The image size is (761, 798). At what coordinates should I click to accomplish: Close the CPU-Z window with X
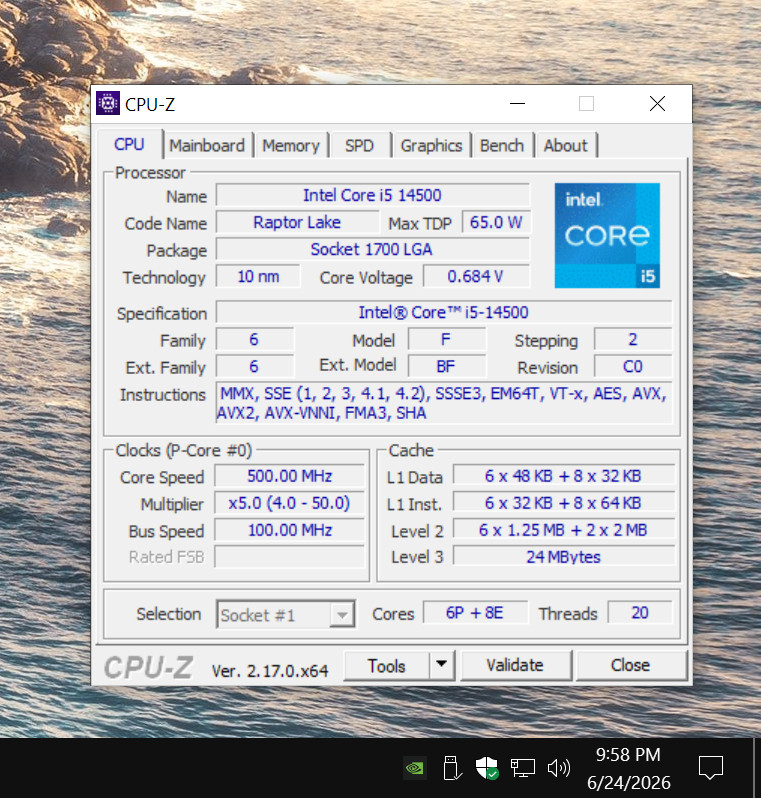[657, 104]
